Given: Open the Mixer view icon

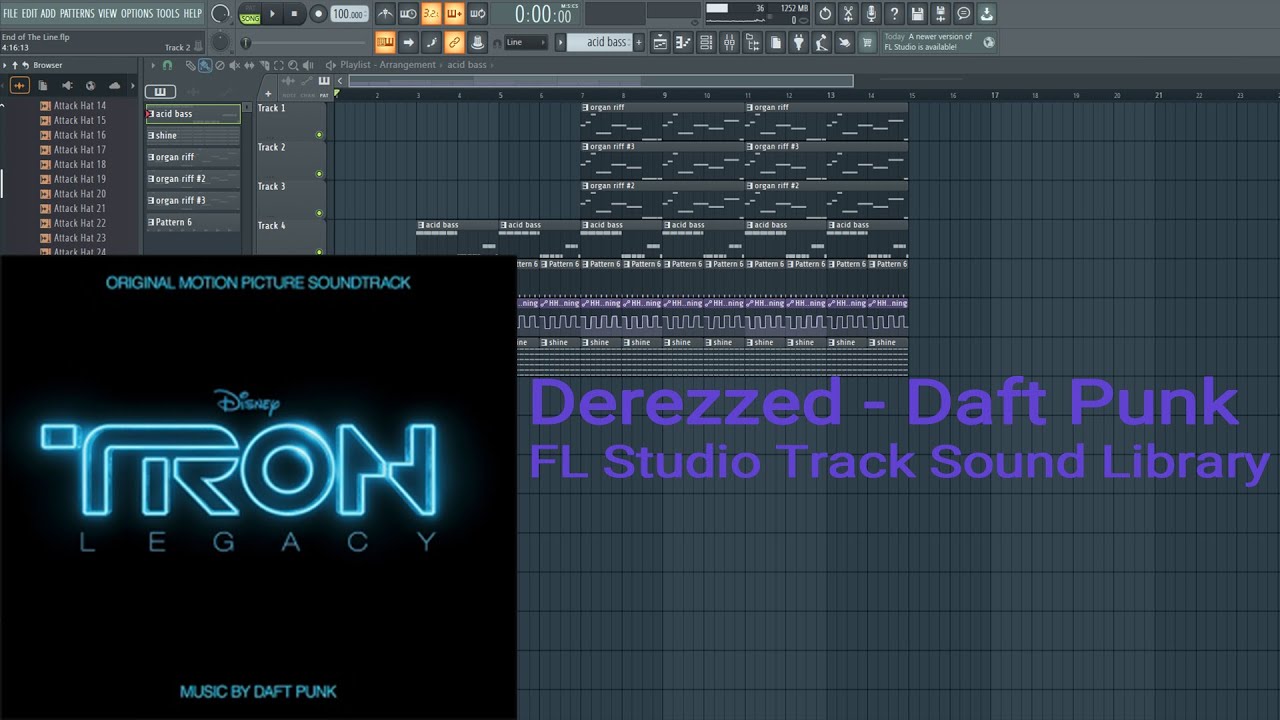Looking at the screenshot, I should tap(729, 42).
